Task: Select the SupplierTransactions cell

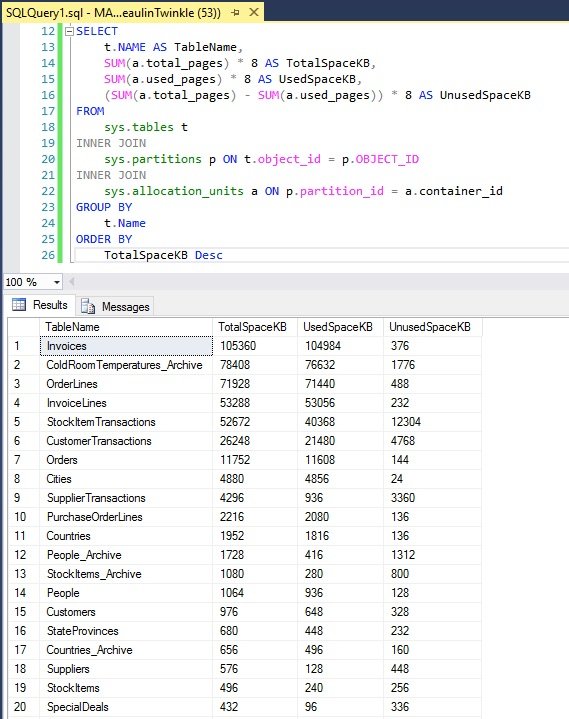Action: point(126,498)
